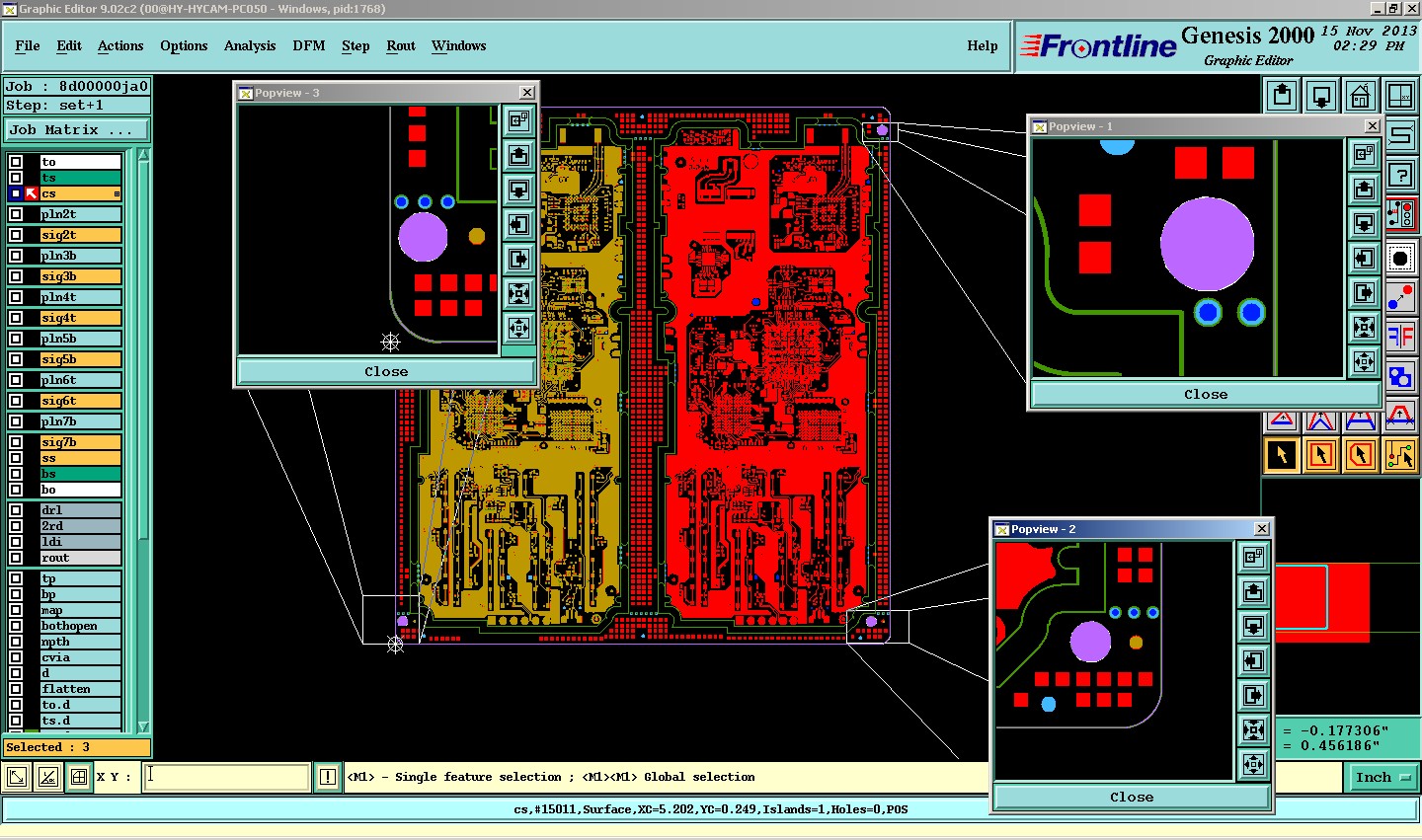Click 'Selected : 3' status label
The height and width of the screenshot is (840, 1422).
click(77, 747)
